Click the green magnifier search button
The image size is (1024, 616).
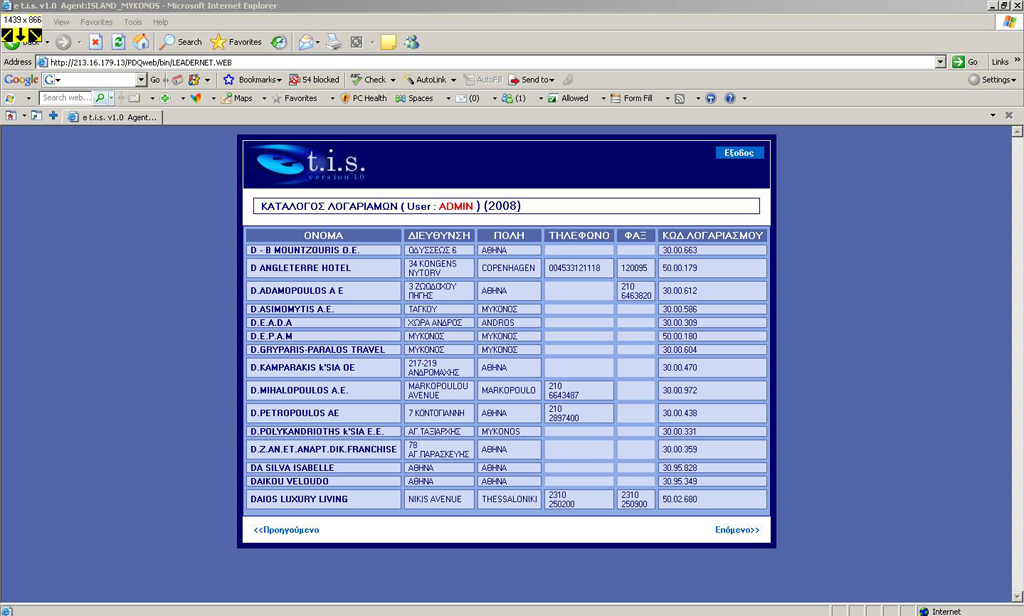click(x=100, y=99)
